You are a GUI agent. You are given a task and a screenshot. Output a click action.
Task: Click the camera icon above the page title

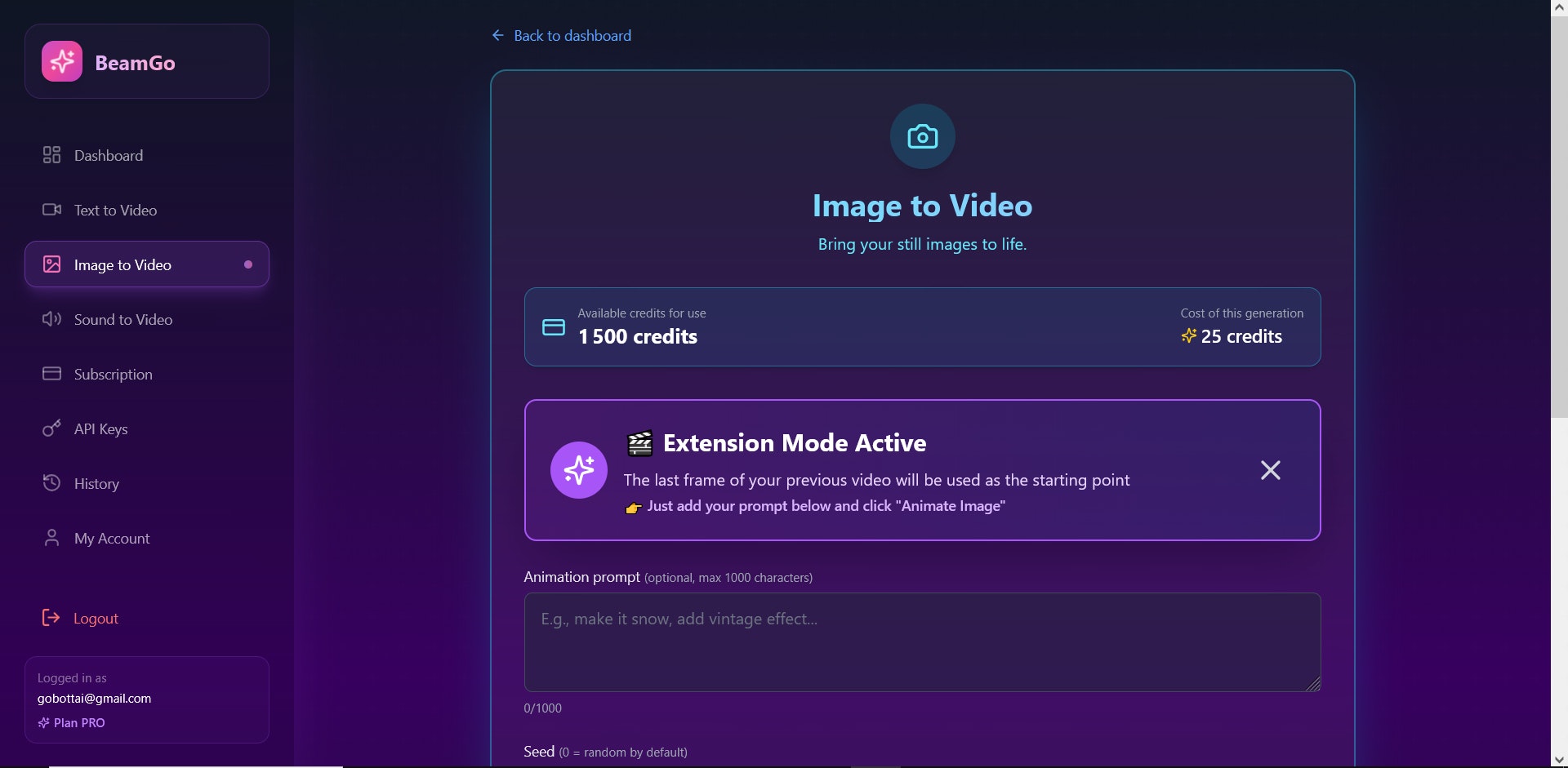coord(921,136)
